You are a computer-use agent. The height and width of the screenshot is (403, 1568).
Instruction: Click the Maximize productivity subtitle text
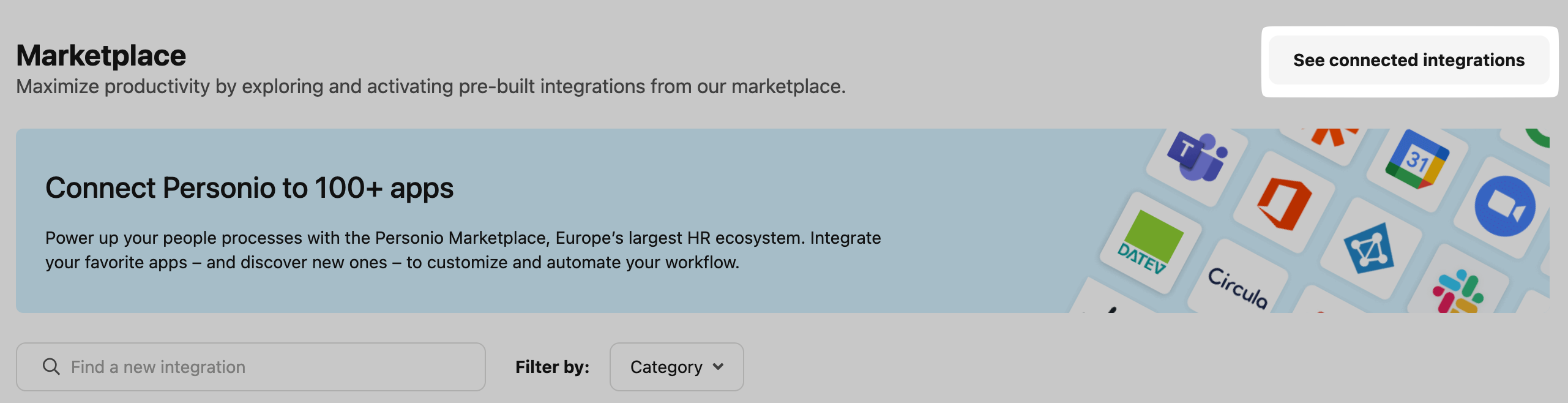click(x=430, y=87)
